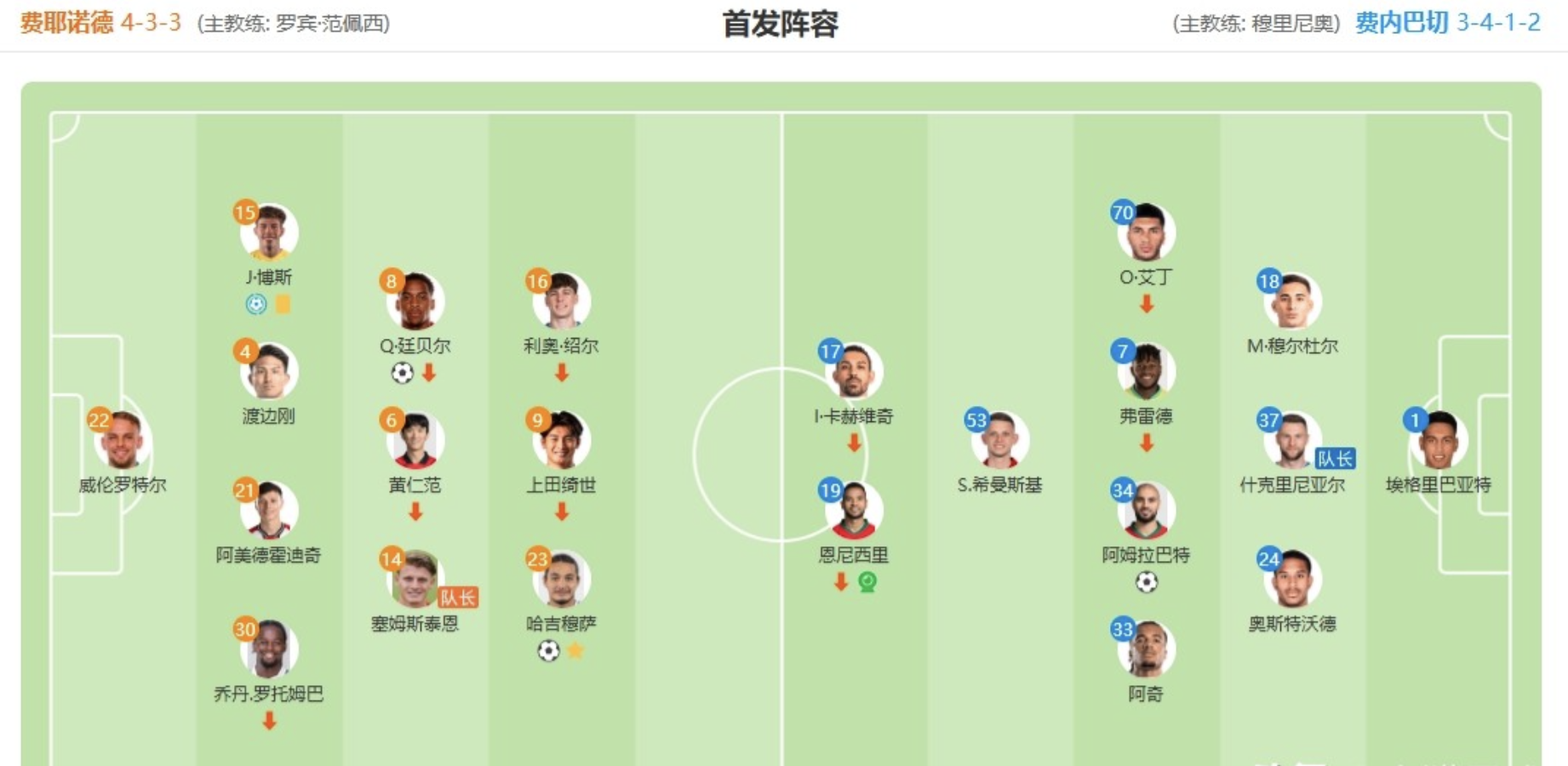The height and width of the screenshot is (766, 1568).
Task: Click the number 17 badge of I·卡赫维奇
Action: coord(830,351)
